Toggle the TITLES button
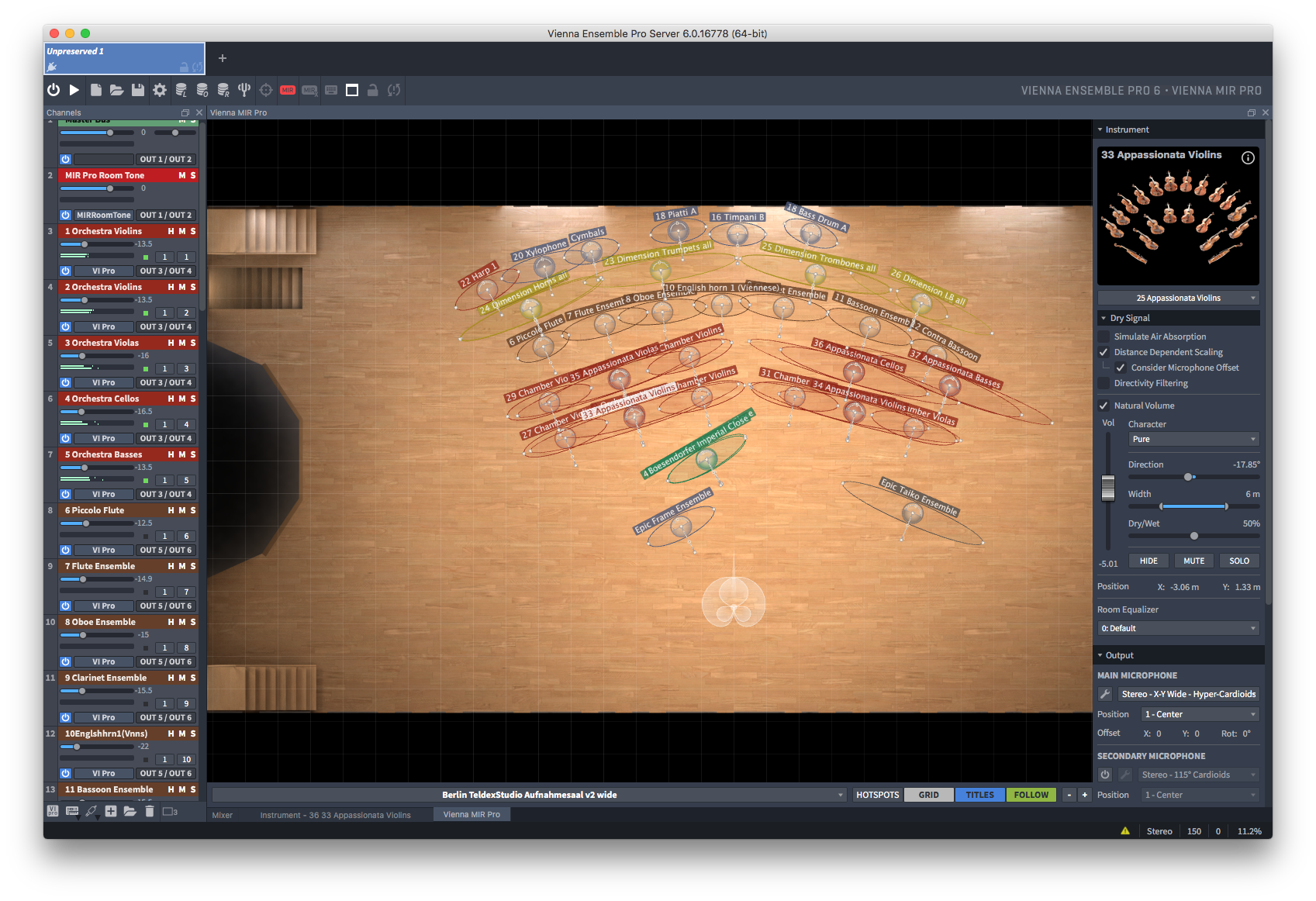1316x901 pixels. coord(979,795)
